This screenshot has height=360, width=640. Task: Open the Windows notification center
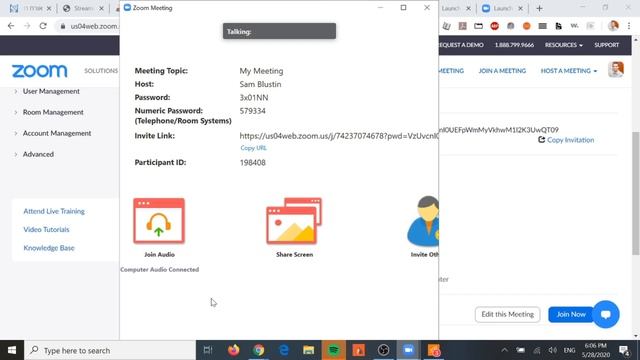[x=624, y=350]
